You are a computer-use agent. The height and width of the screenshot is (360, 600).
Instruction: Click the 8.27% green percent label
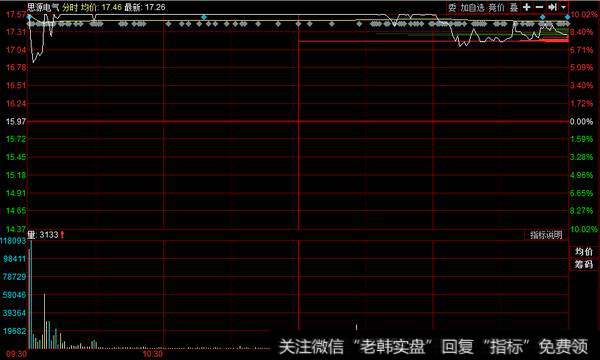[581, 211]
